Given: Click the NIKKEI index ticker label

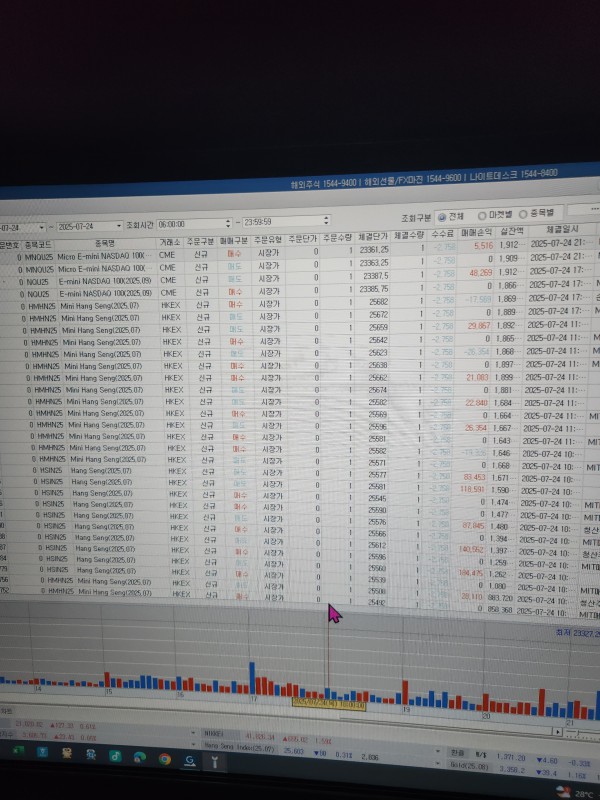Looking at the screenshot, I should [213, 734].
